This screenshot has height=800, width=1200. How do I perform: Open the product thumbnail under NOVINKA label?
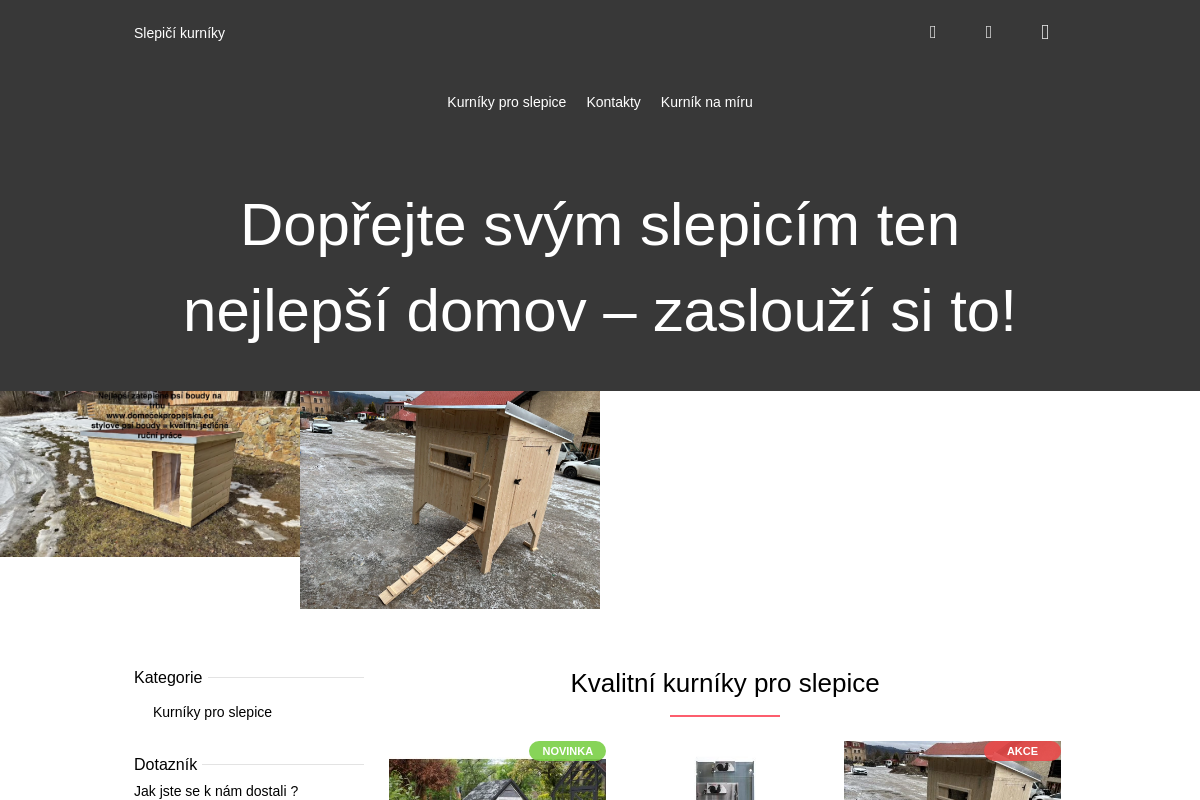pyautogui.click(x=497, y=780)
